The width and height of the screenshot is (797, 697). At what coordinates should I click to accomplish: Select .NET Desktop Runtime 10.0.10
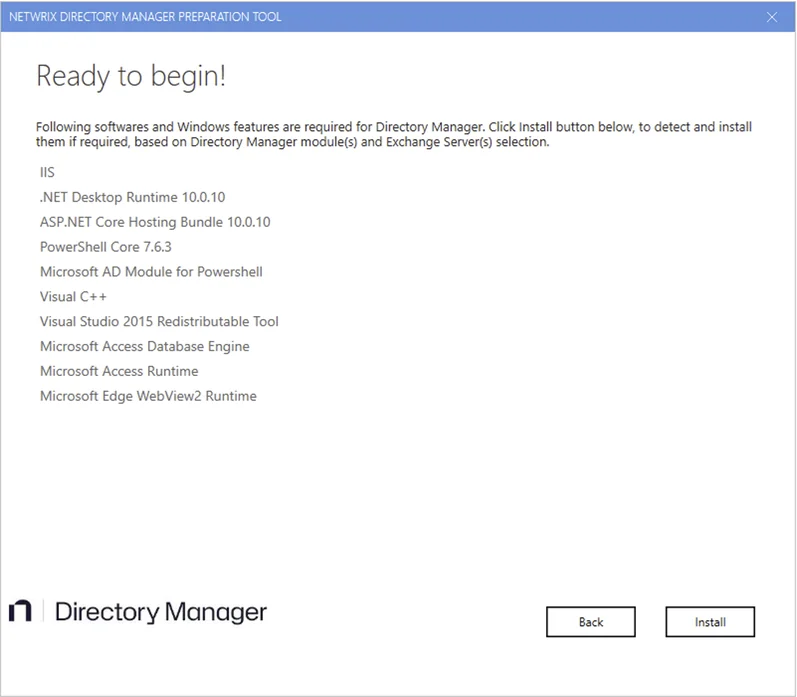132,197
